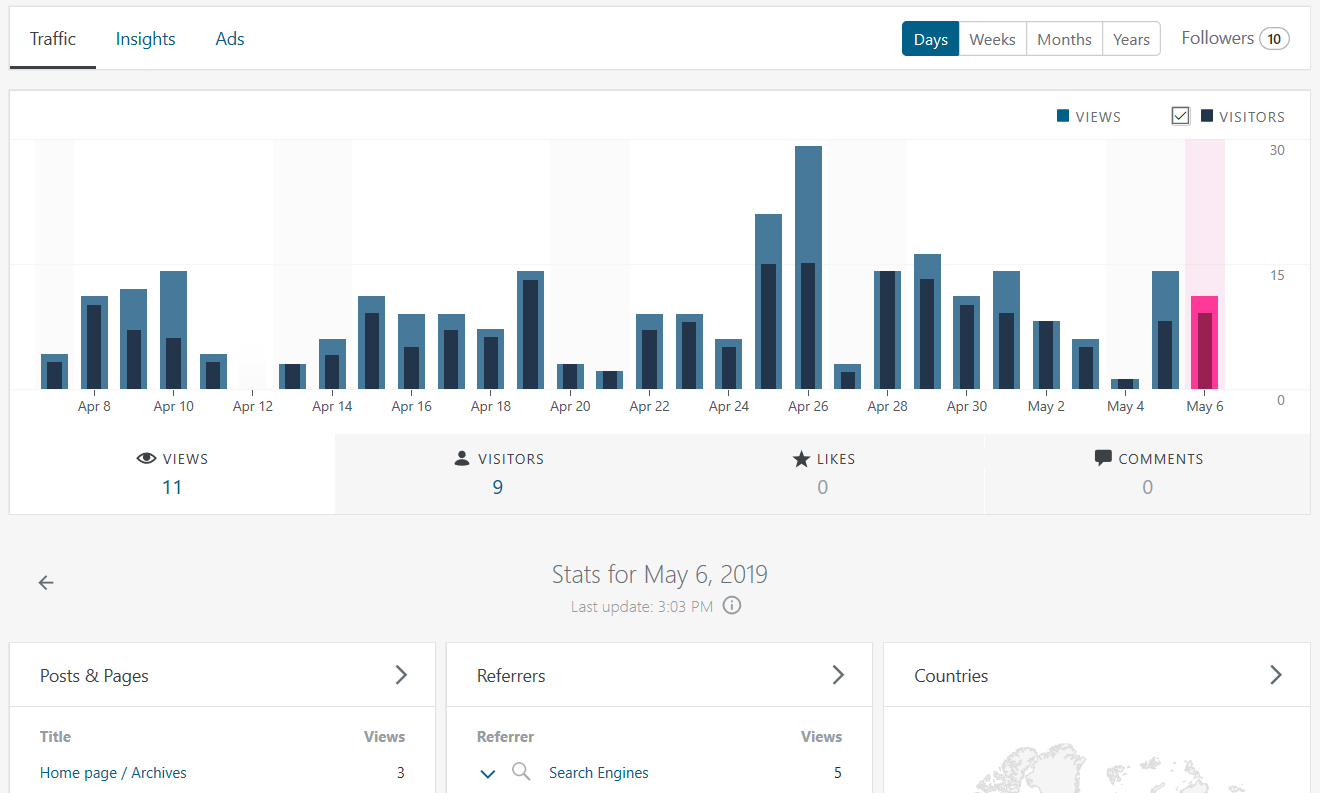Viewport: 1320px width, 793px height.
Task: Open the Home page / Archives link
Action: [113, 772]
